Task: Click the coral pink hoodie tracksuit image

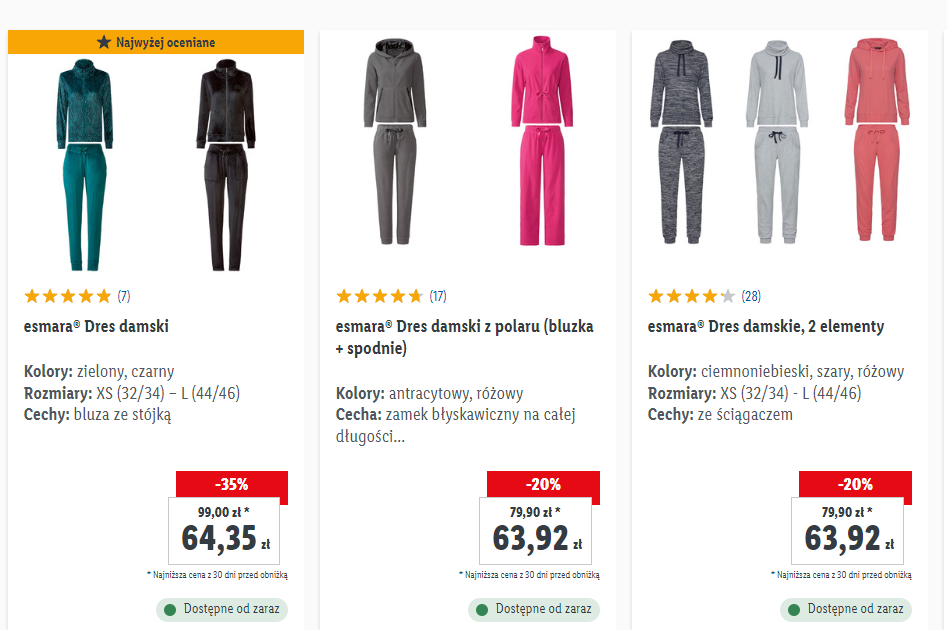Action: 876,140
